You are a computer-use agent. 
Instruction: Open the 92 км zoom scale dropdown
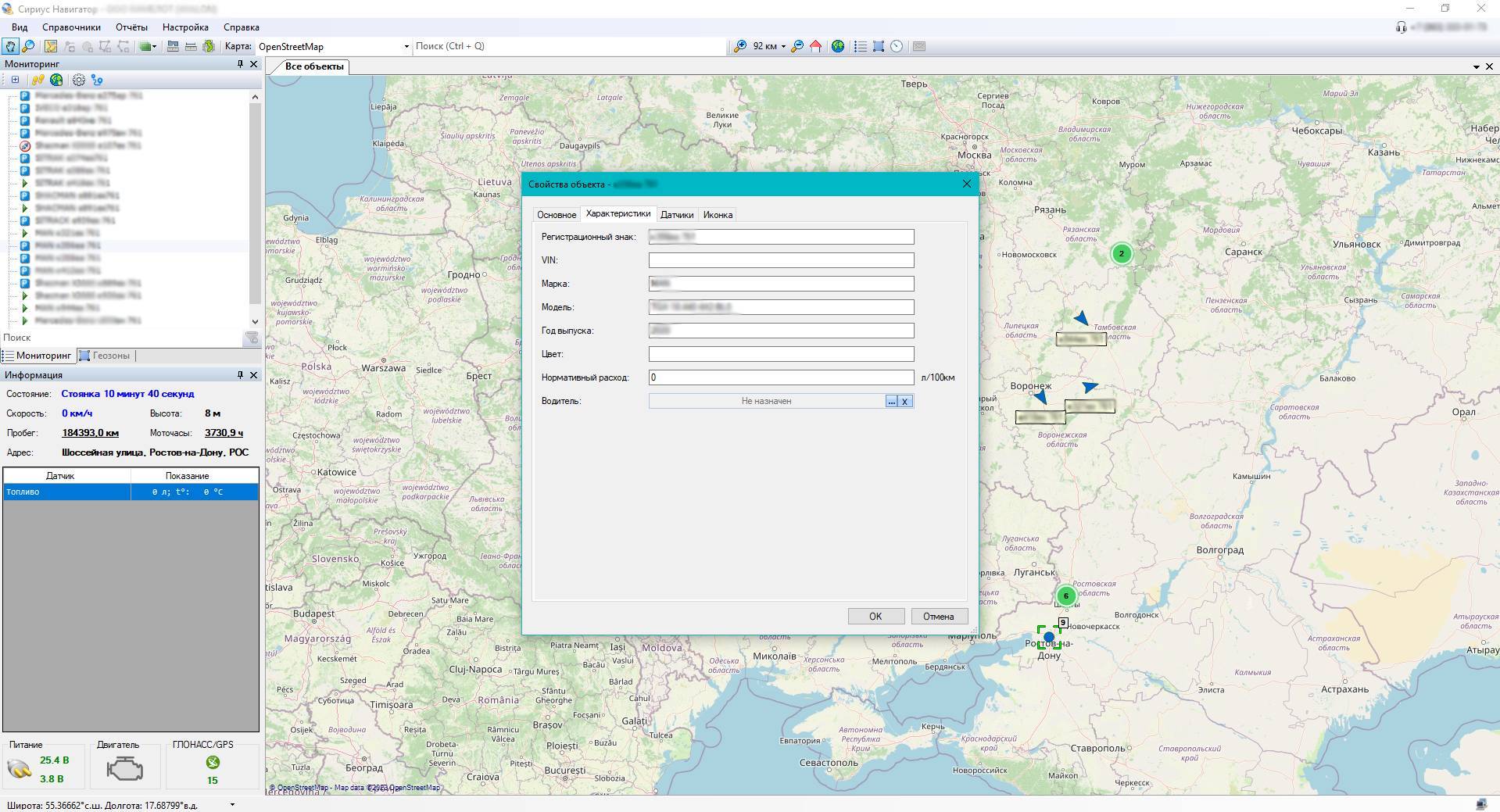782,47
